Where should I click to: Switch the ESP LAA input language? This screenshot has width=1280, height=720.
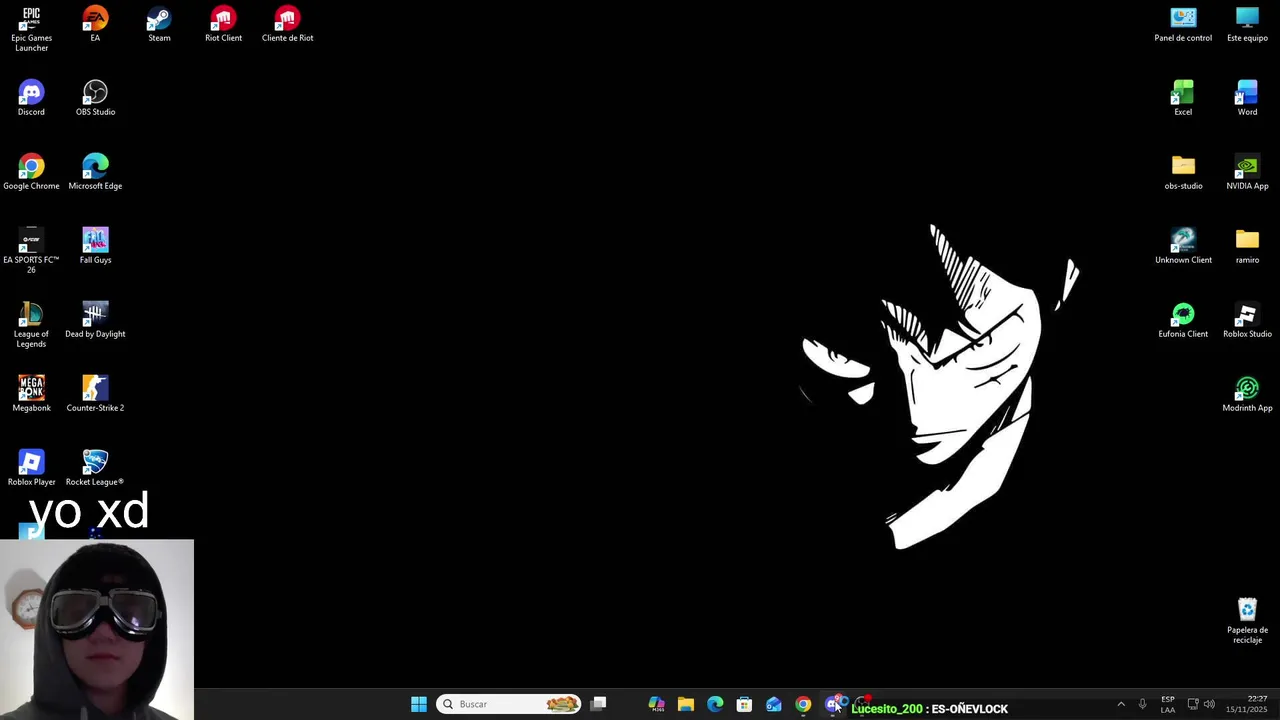pos(1168,704)
